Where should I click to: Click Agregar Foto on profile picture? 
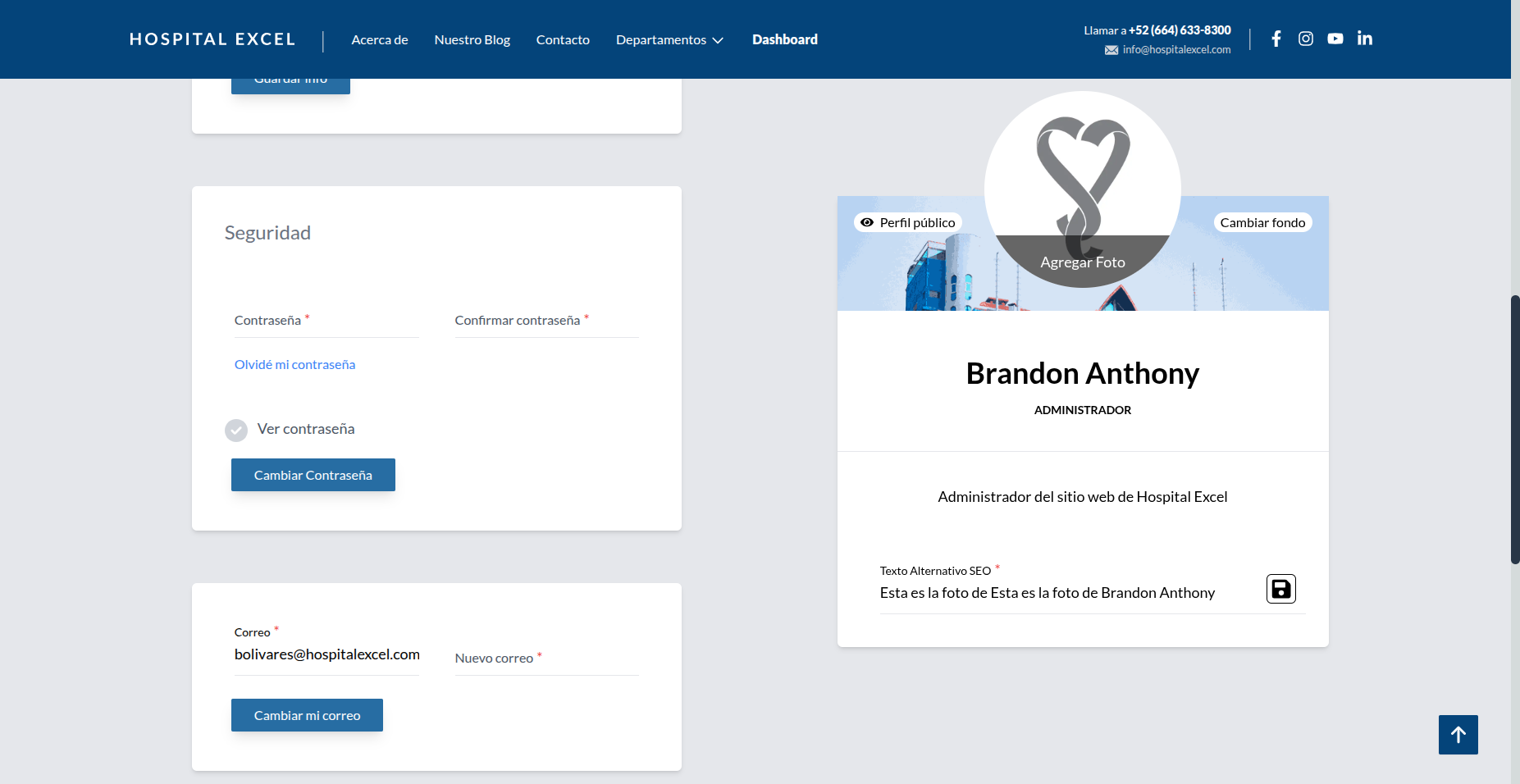click(x=1082, y=262)
